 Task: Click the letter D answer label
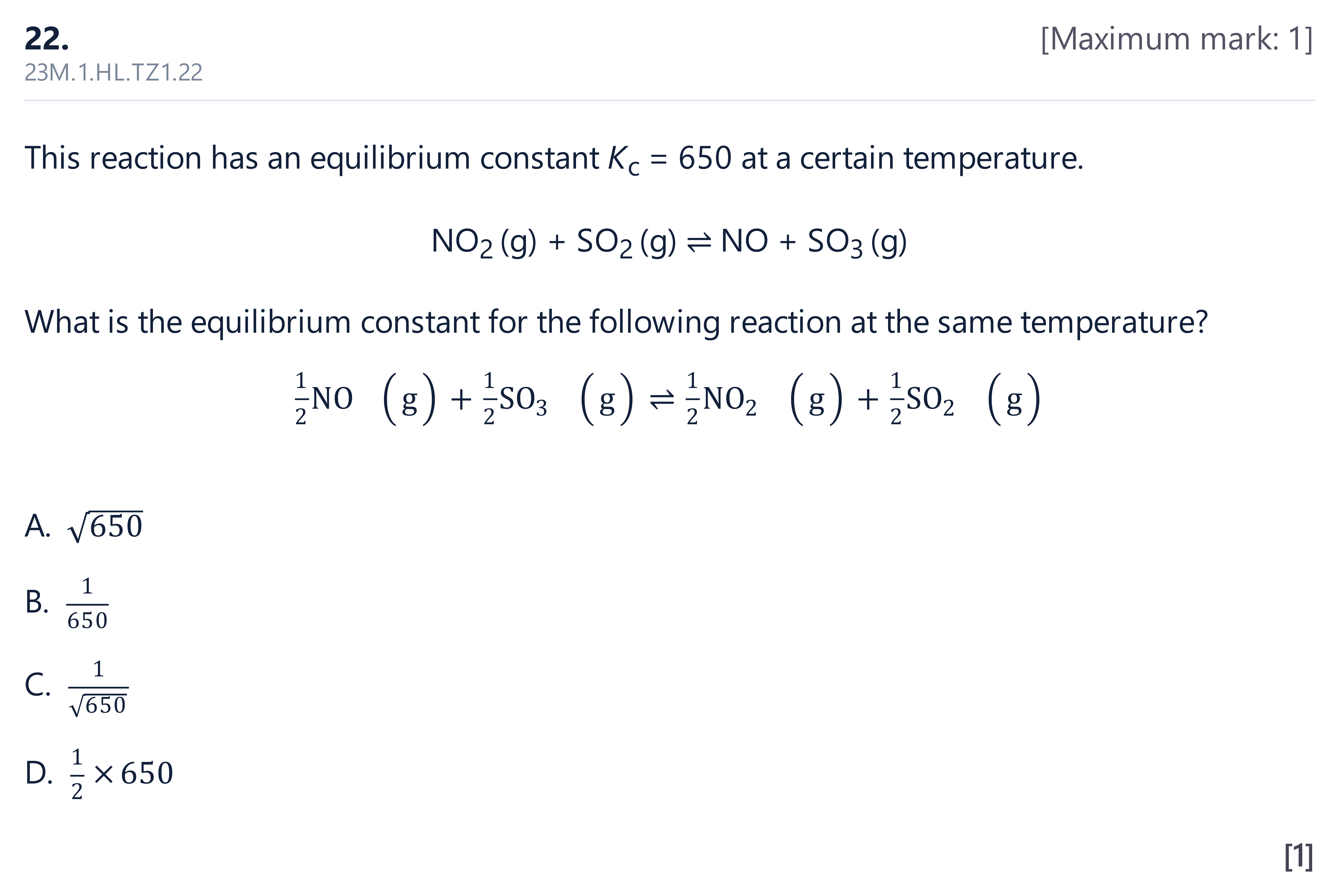tap(39, 773)
